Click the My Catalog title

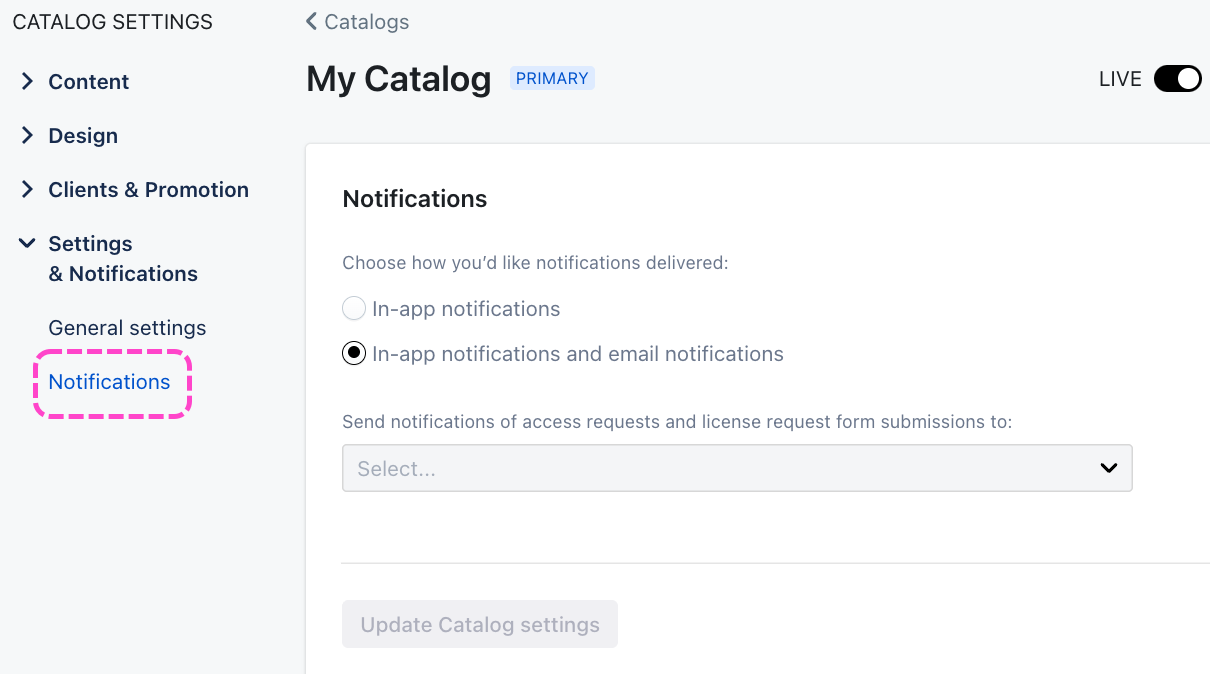[x=398, y=79]
